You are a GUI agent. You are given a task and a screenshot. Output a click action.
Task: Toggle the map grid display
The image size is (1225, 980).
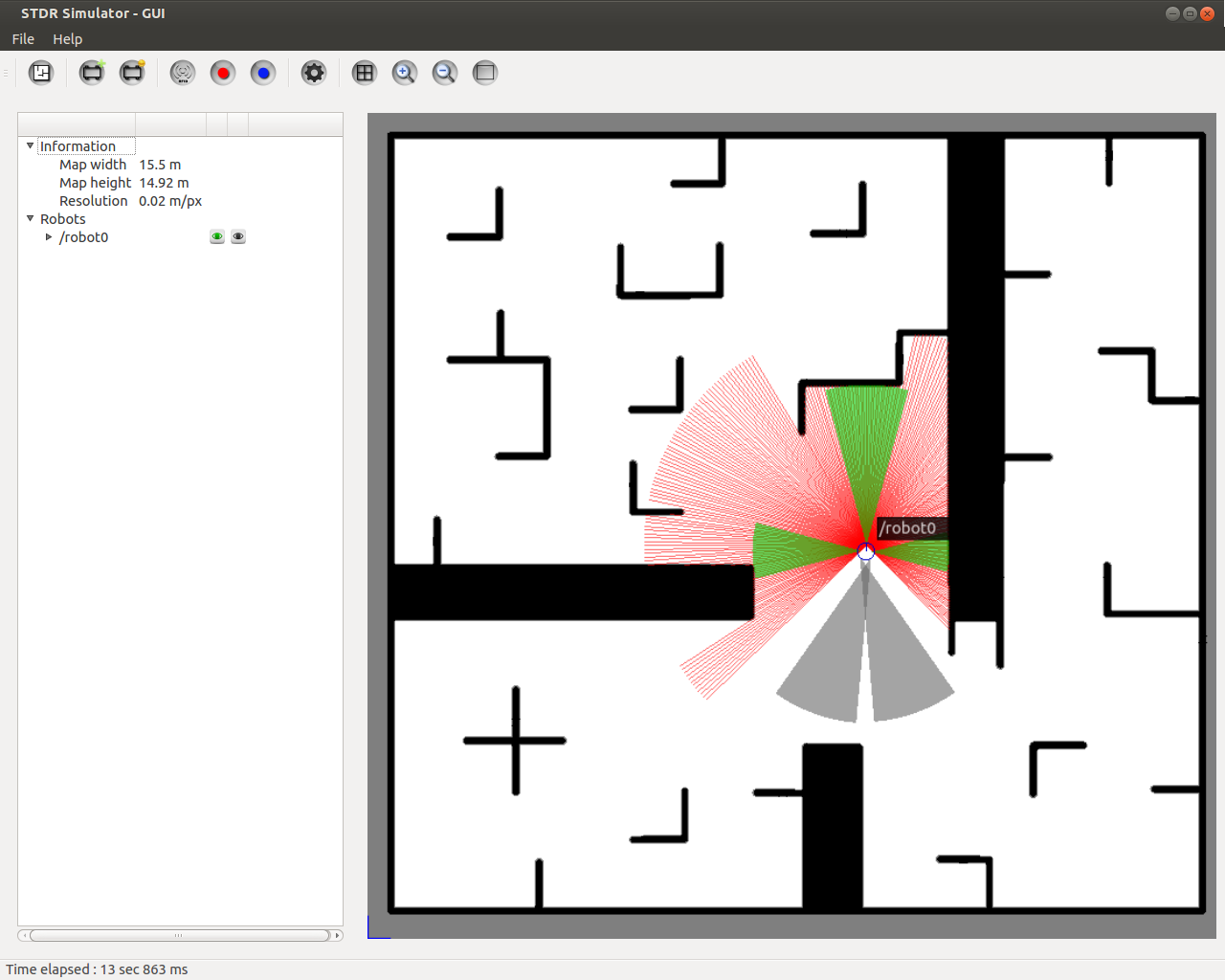tap(365, 73)
